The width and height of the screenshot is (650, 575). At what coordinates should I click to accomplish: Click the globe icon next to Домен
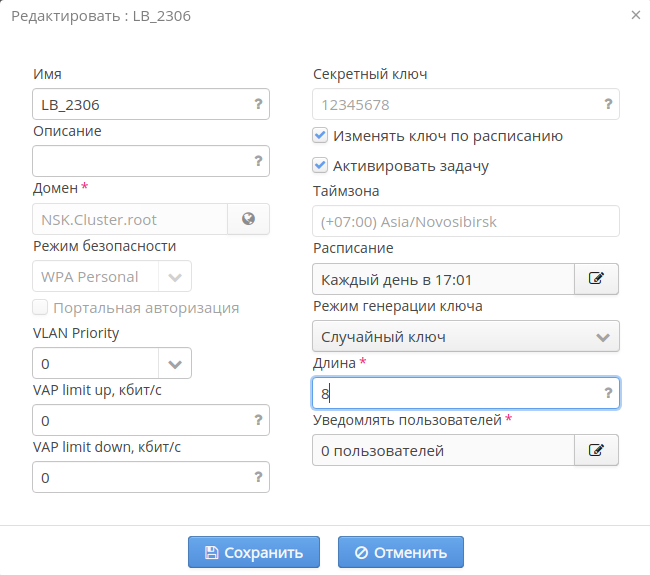click(249, 220)
